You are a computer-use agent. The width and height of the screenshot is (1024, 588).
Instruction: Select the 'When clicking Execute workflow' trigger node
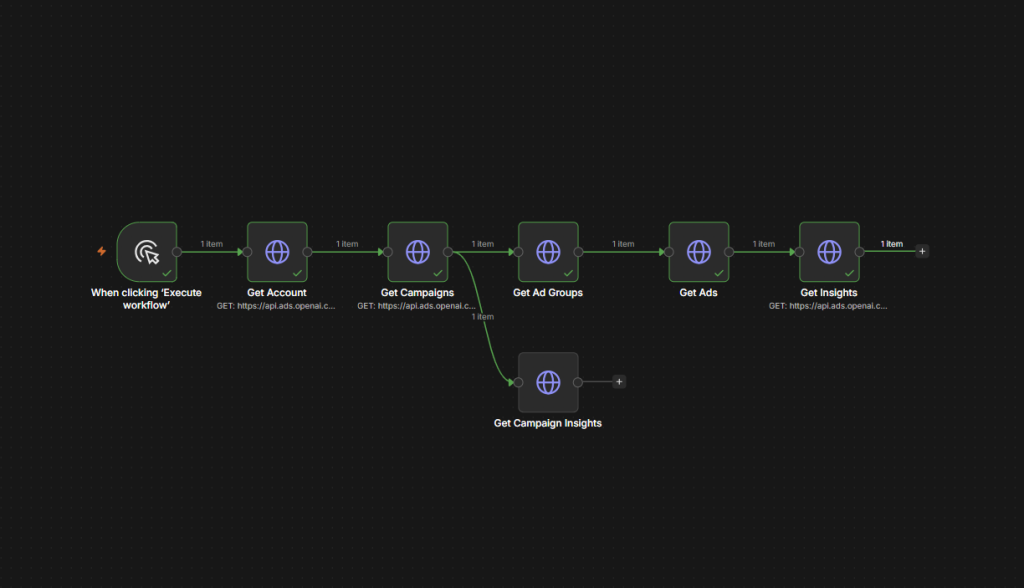click(147, 252)
